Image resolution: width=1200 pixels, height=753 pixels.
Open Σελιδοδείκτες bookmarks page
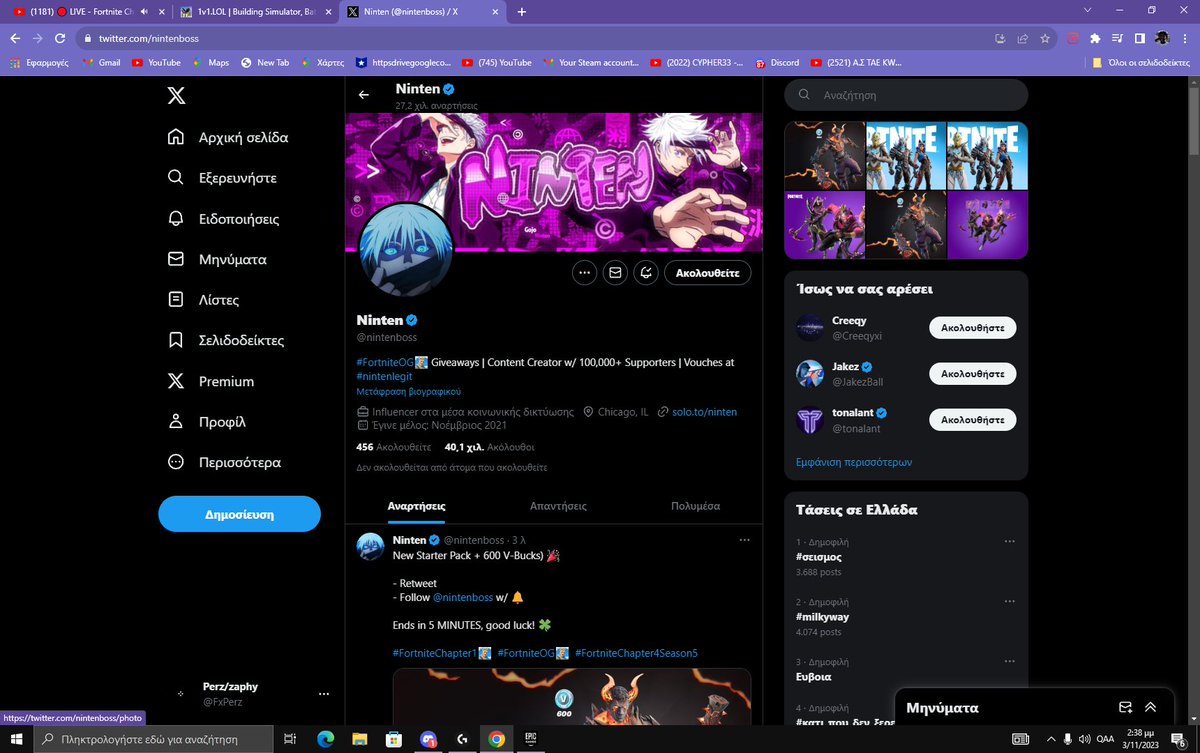point(225,340)
